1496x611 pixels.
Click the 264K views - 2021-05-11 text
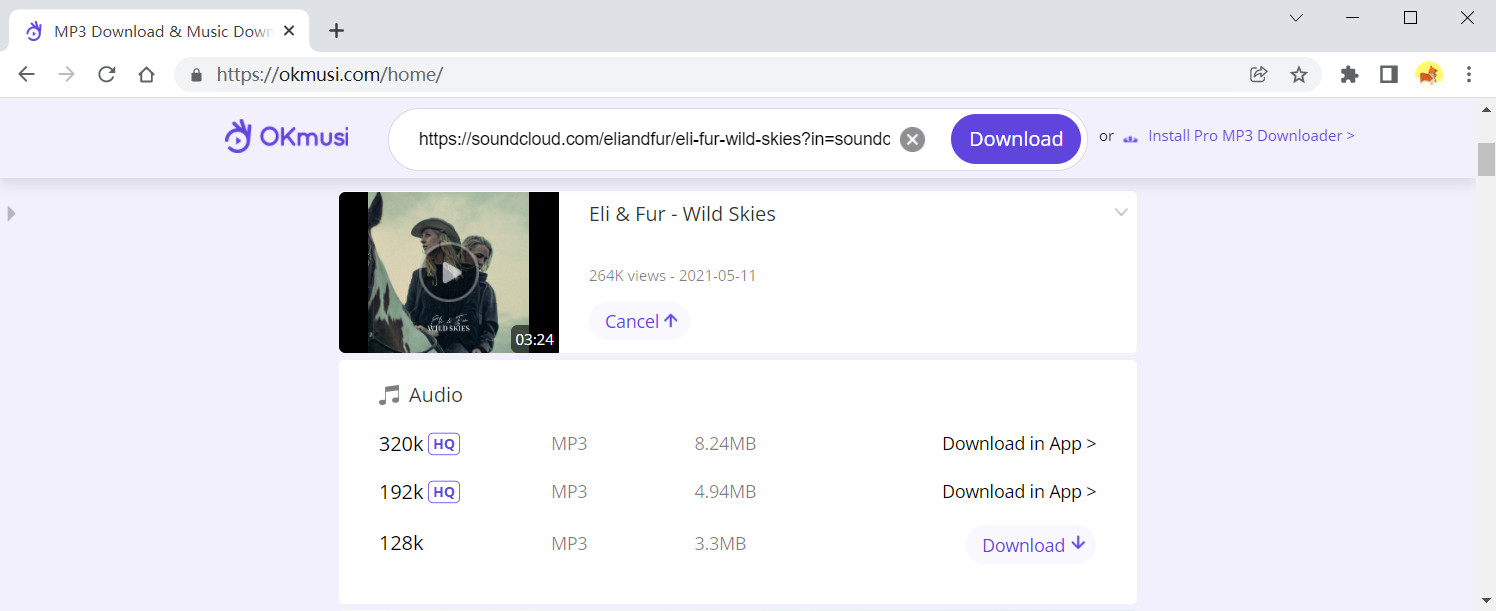[x=672, y=275]
